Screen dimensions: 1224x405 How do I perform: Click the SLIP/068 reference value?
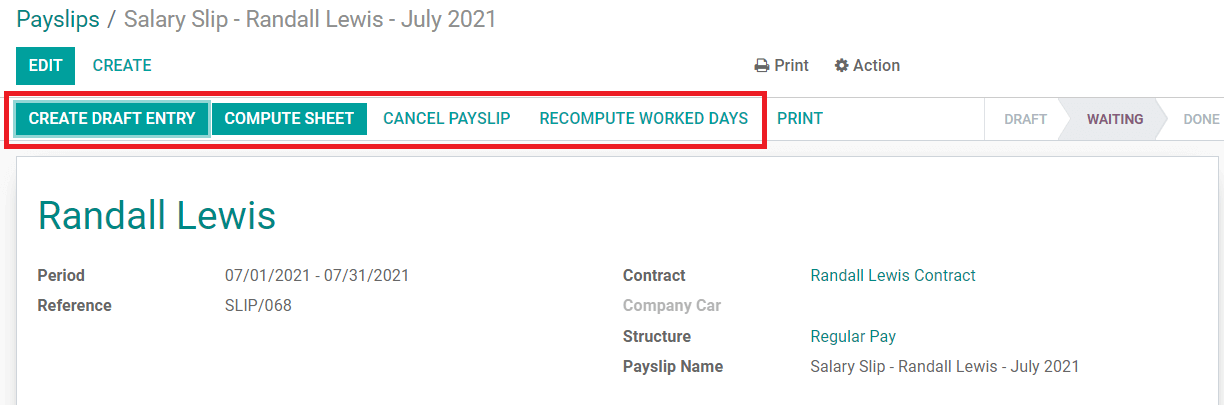point(258,305)
